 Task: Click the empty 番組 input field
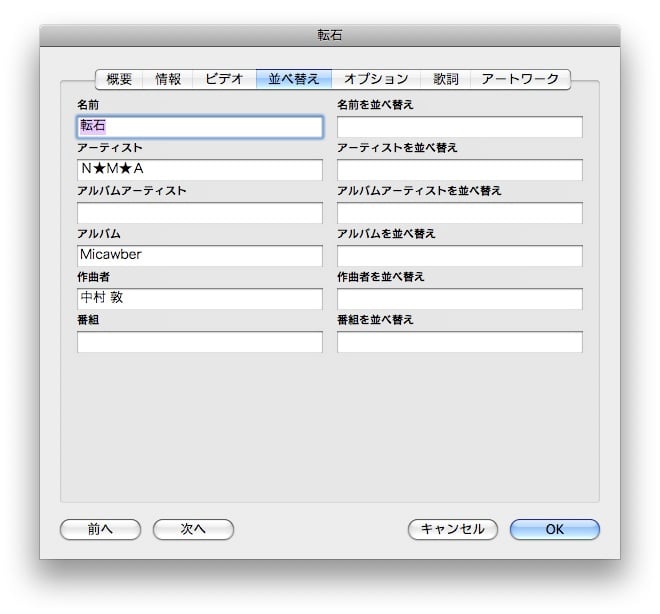click(x=200, y=342)
